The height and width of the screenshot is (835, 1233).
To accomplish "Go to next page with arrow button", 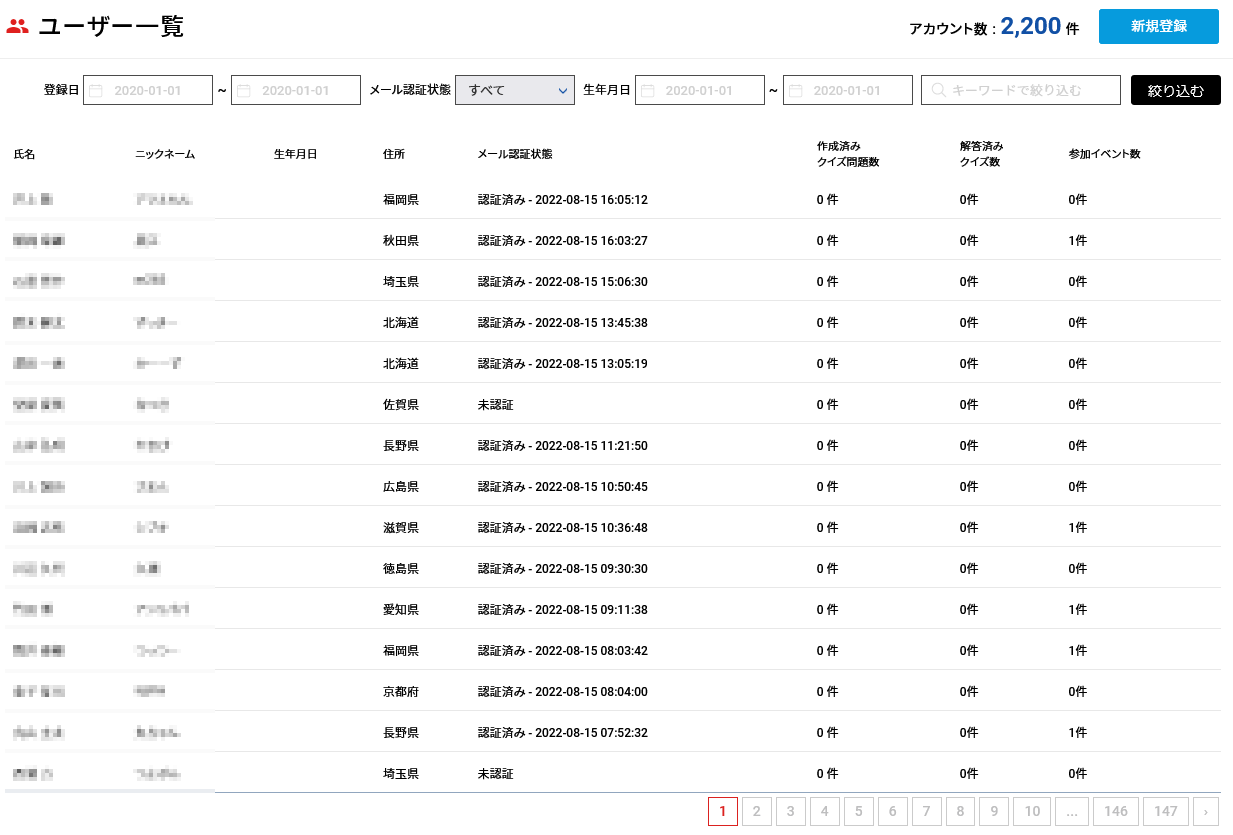I will [1206, 812].
